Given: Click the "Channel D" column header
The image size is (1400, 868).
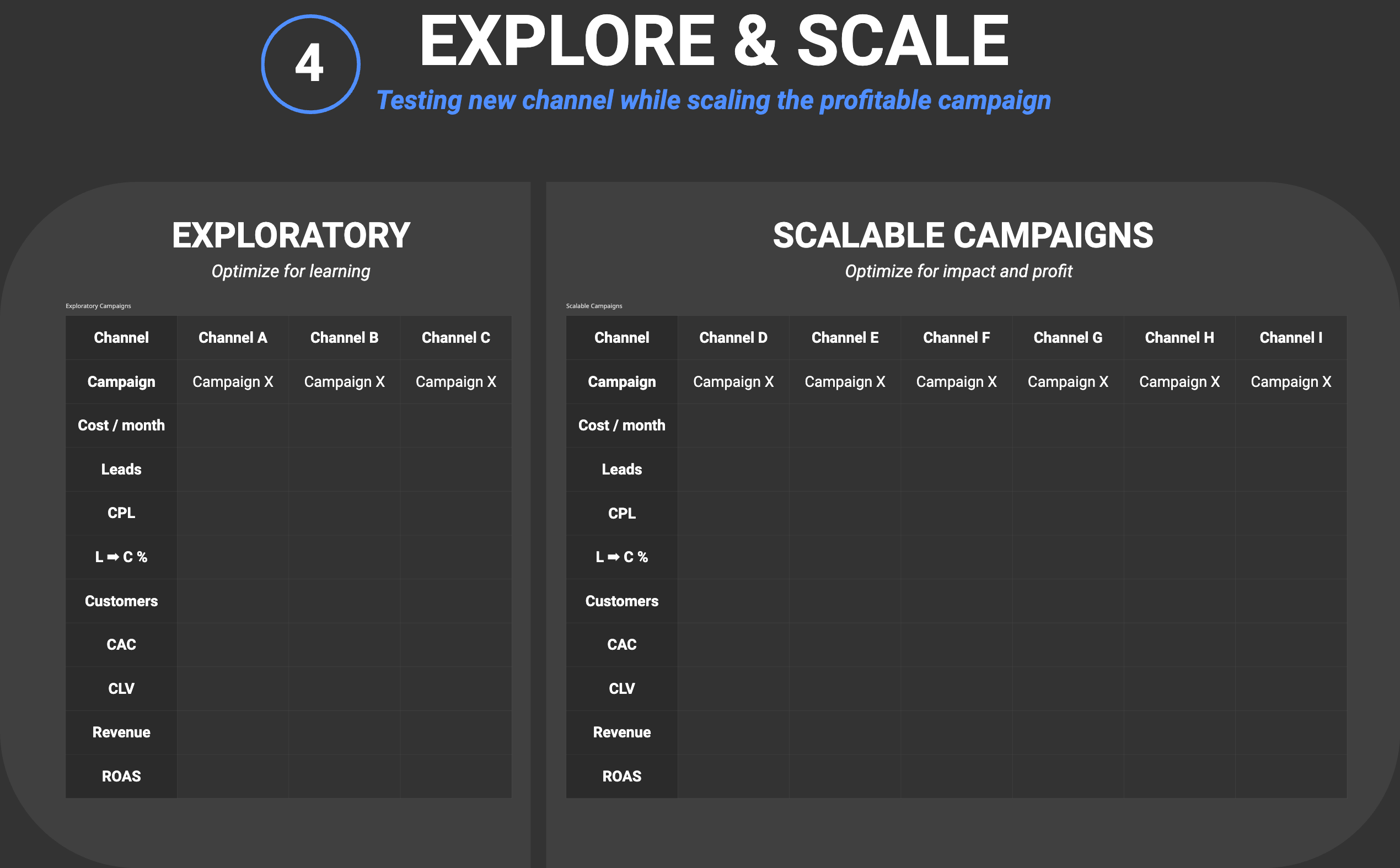Looking at the screenshot, I should [733, 337].
